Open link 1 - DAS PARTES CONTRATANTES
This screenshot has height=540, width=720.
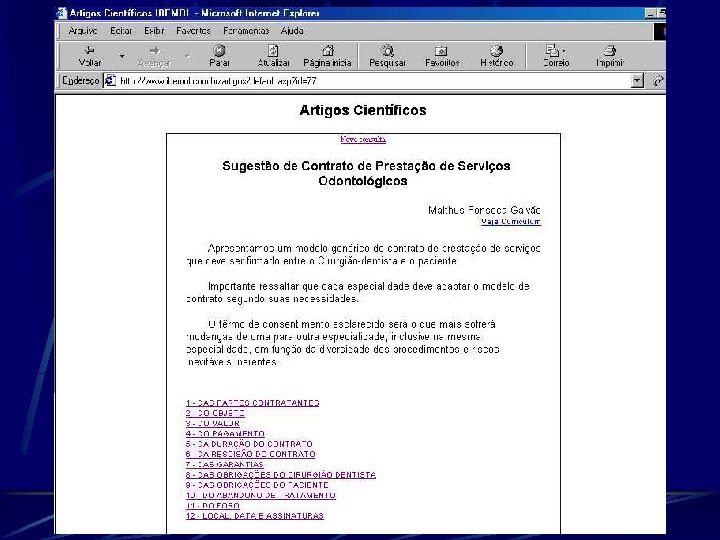pyautogui.click(x=253, y=403)
